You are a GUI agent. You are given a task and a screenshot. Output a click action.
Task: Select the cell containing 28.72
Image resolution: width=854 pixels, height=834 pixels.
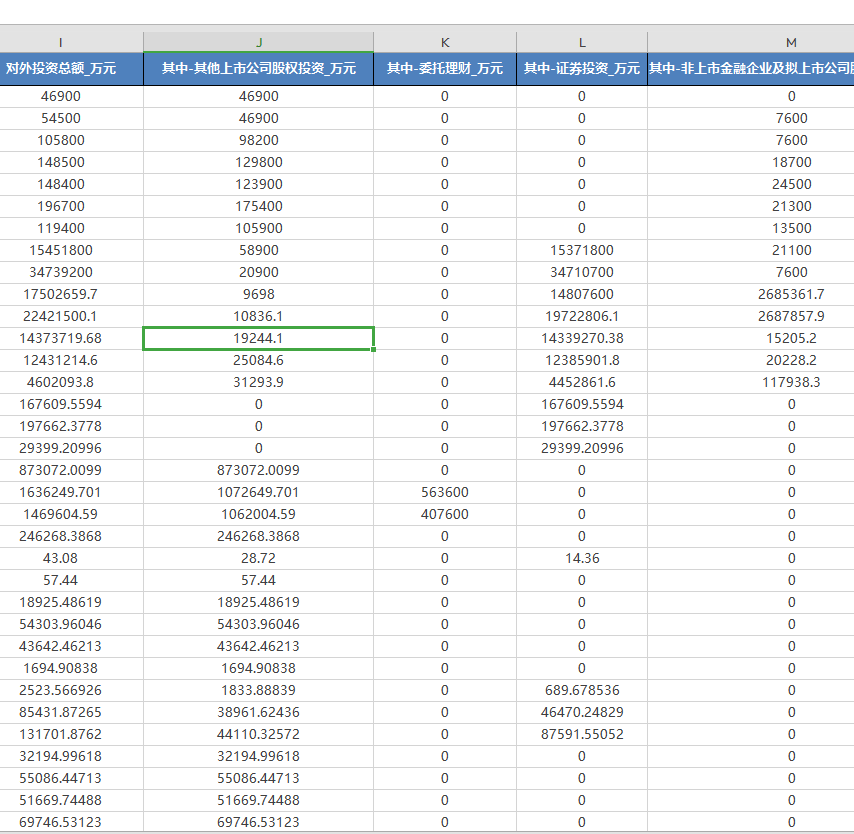(x=259, y=558)
